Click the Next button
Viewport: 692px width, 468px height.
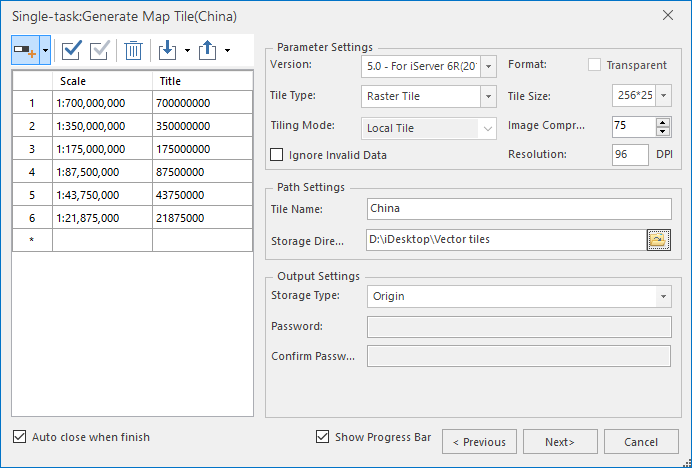coord(560,442)
